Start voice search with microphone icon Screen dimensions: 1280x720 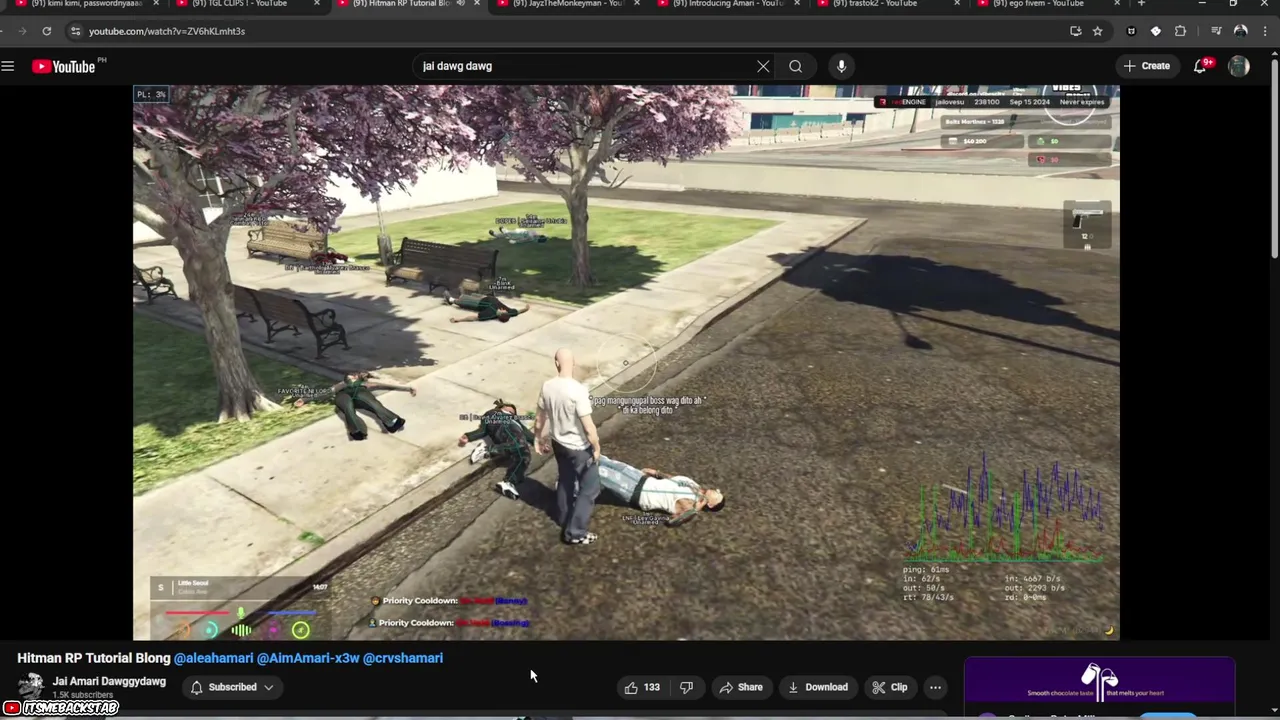(x=841, y=66)
